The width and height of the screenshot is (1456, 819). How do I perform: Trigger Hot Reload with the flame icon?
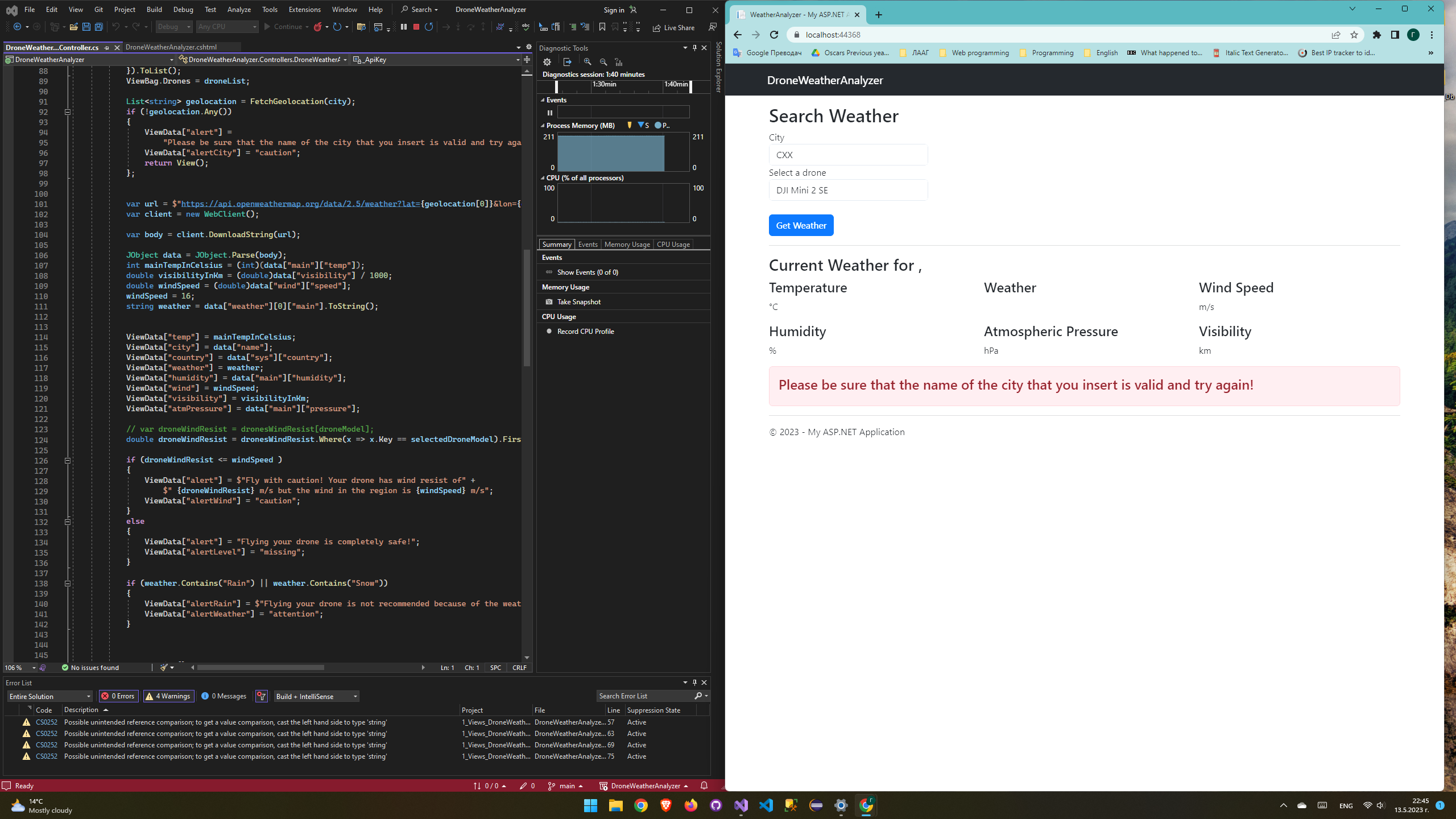pyautogui.click(x=318, y=27)
